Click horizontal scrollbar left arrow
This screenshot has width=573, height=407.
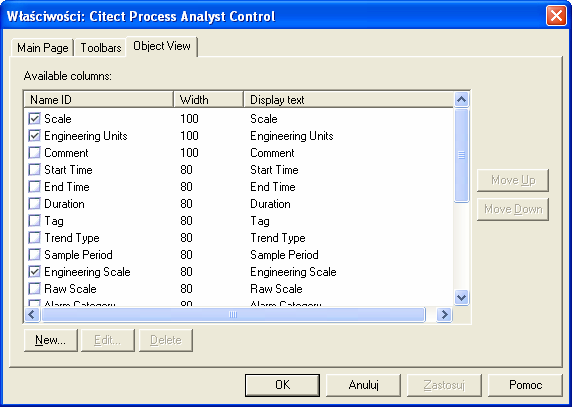[x=32, y=315]
